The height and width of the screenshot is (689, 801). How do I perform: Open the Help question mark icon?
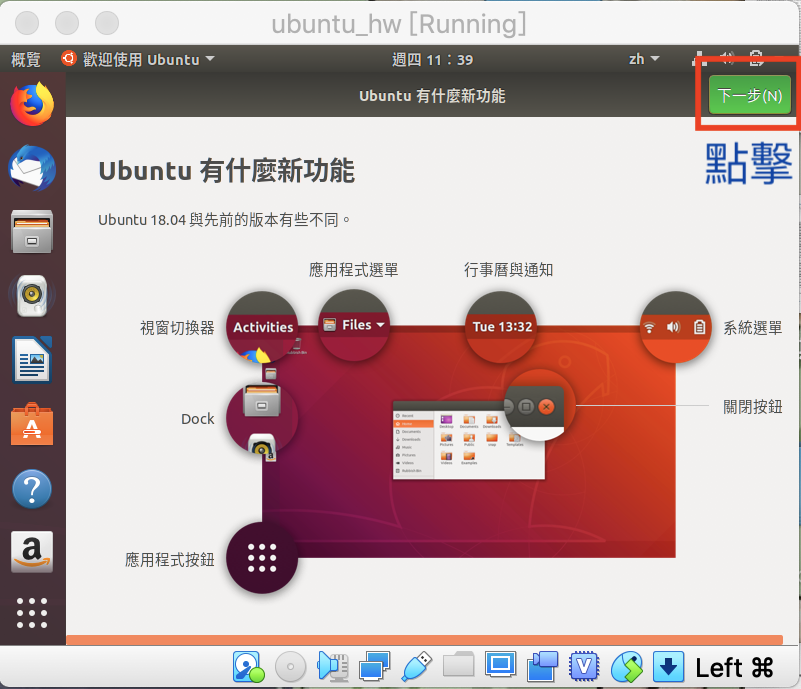(32, 489)
